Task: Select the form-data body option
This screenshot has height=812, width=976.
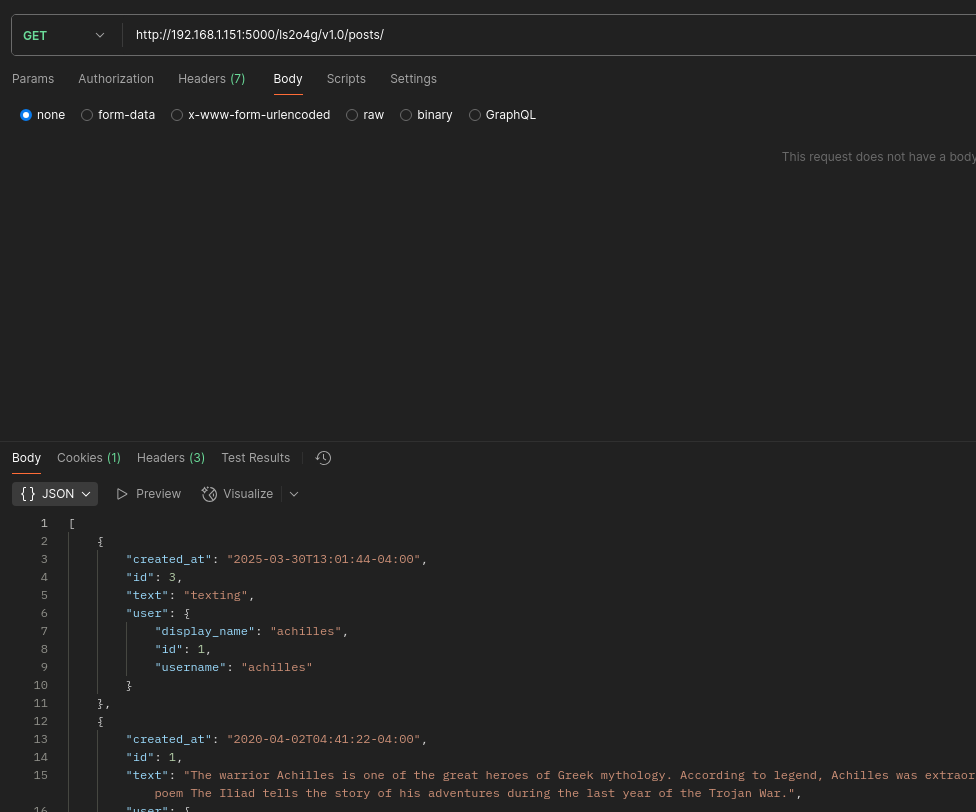Action: pyautogui.click(x=87, y=115)
